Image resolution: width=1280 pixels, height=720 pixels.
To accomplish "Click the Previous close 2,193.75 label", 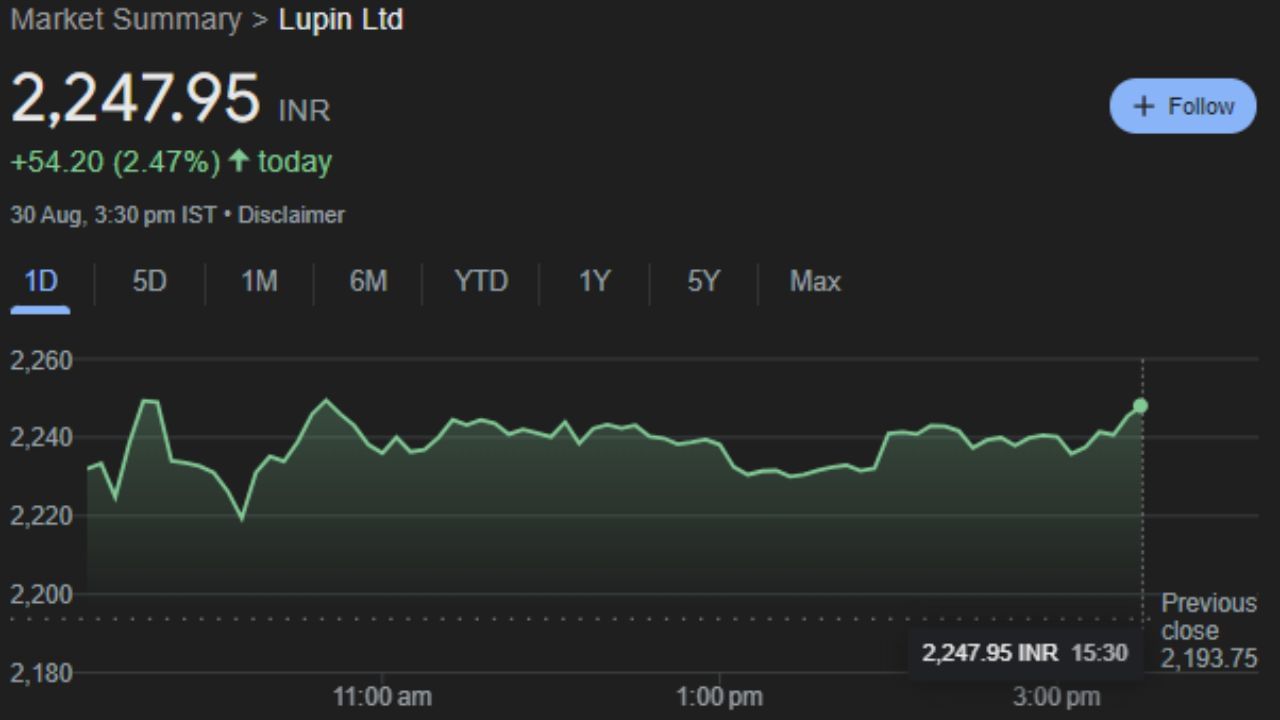I will [x=1209, y=631].
